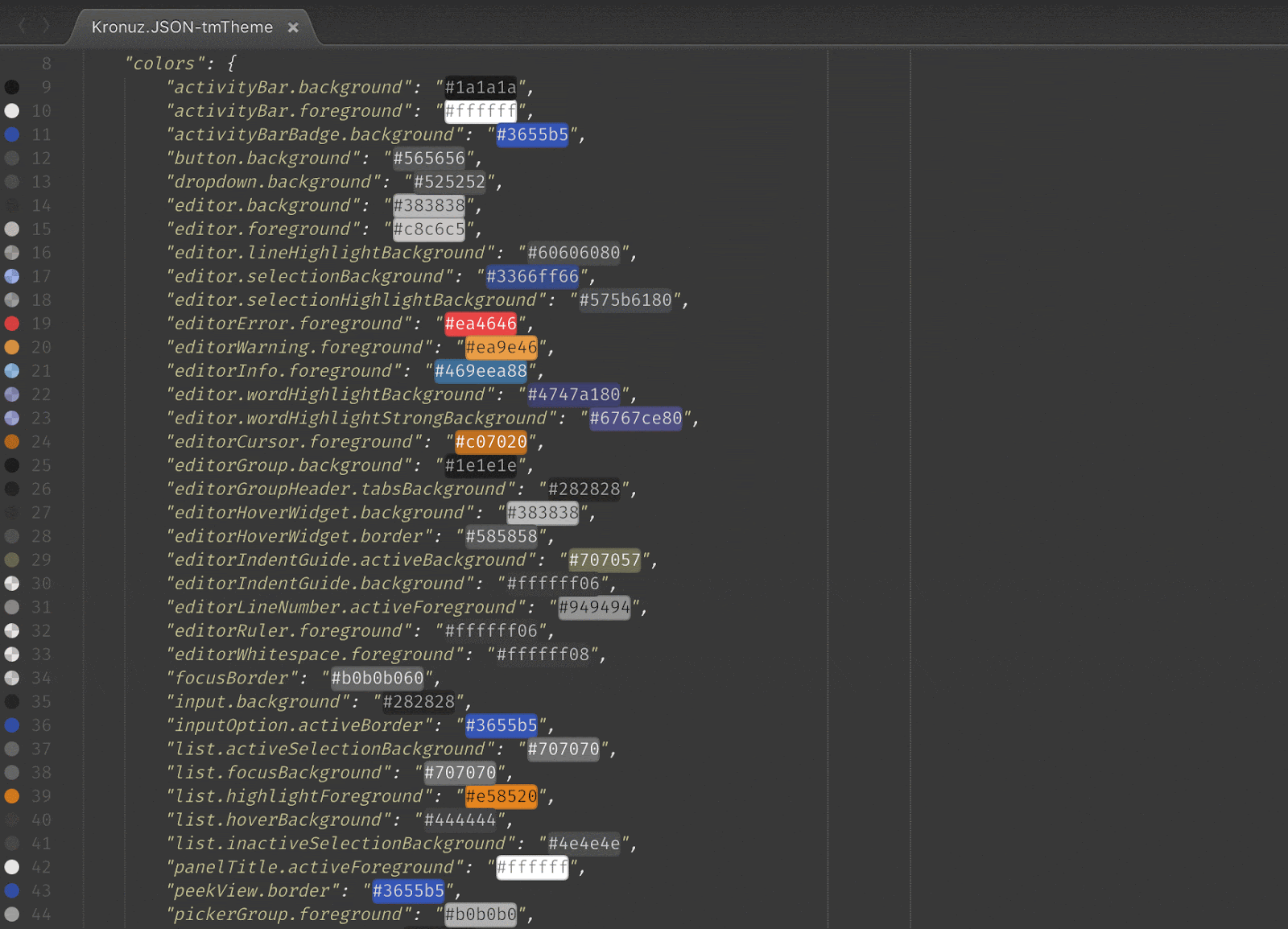Image resolution: width=1288 pixels, height=929 pixels.
Task: Click black swatch beside activityBar.background
Action: click(13, 87)
